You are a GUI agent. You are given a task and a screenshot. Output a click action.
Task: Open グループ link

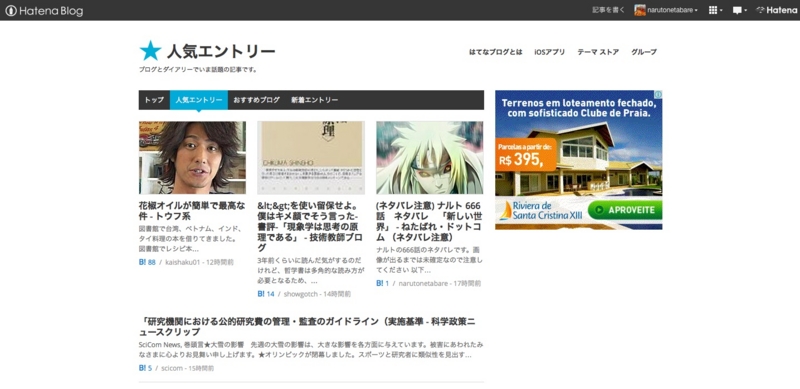pos(644,52)
